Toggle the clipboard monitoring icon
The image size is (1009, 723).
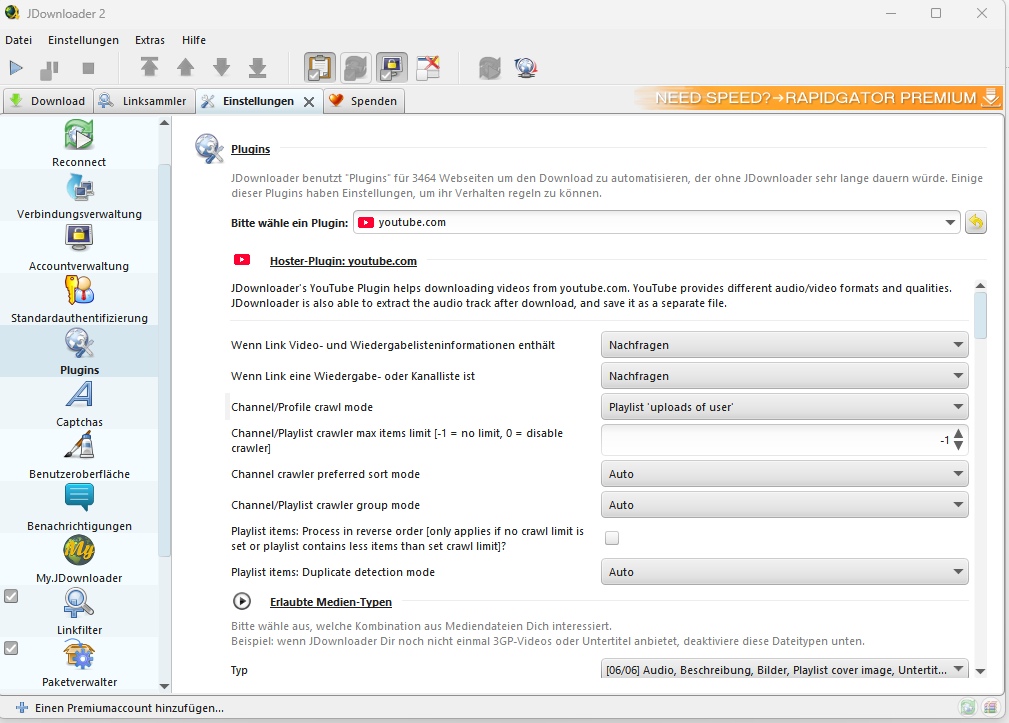tap(320, 68)
